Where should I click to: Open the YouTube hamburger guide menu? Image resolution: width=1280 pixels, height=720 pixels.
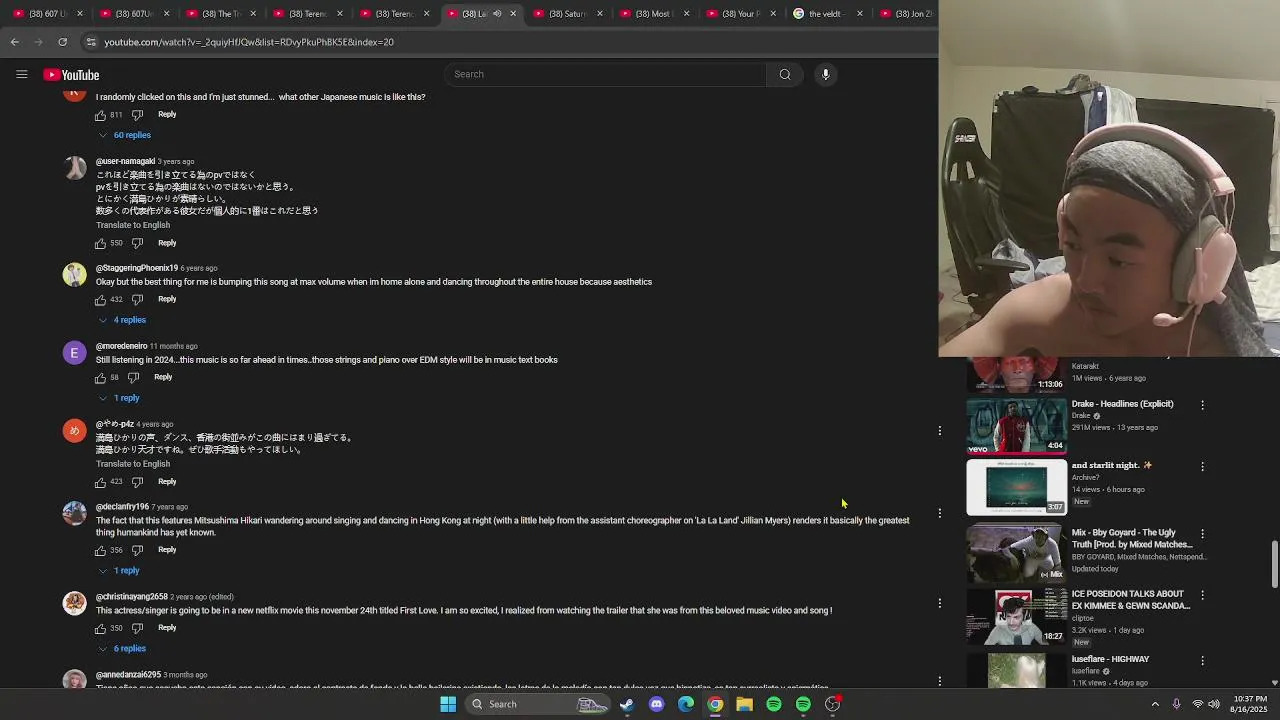pos(21,74)
